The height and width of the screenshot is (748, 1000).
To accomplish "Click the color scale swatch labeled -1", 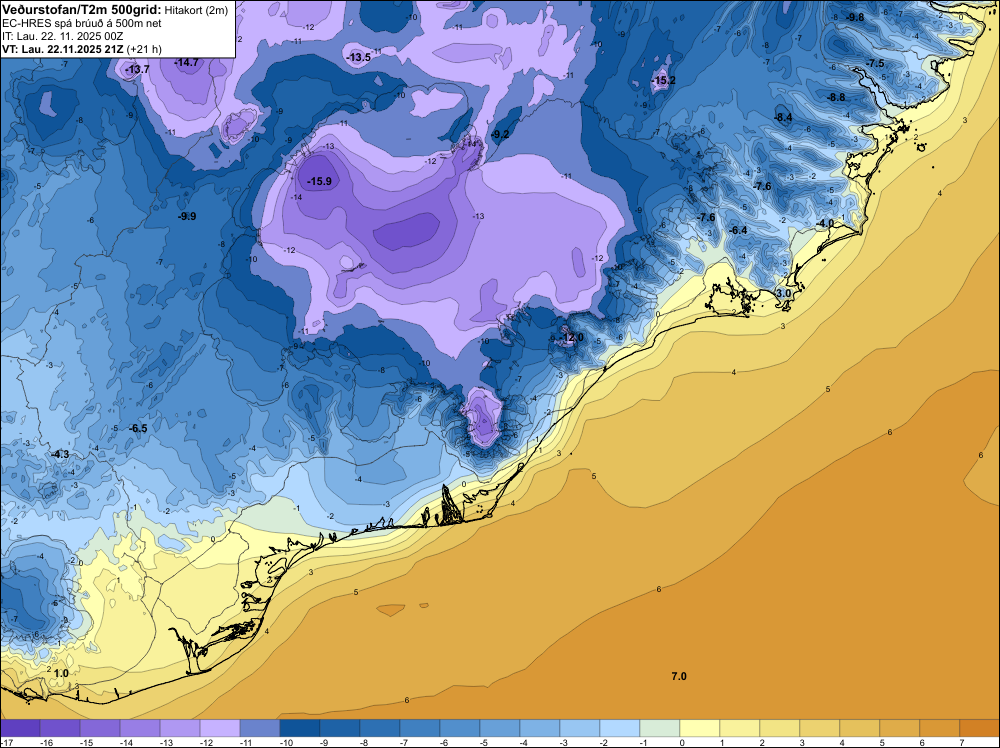I will click(x=660, y=728).
